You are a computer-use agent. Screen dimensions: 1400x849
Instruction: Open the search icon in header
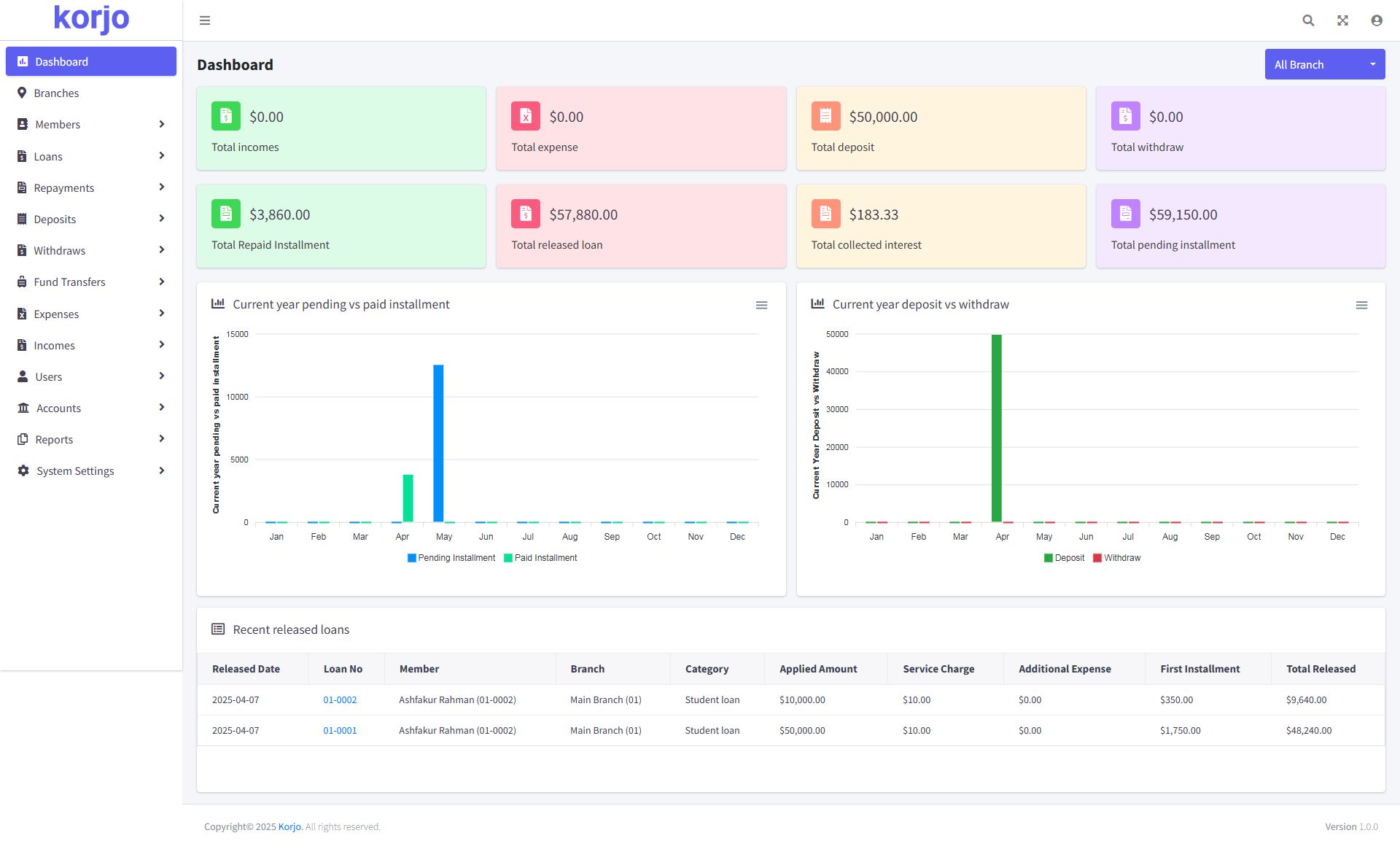point(1308,20)
